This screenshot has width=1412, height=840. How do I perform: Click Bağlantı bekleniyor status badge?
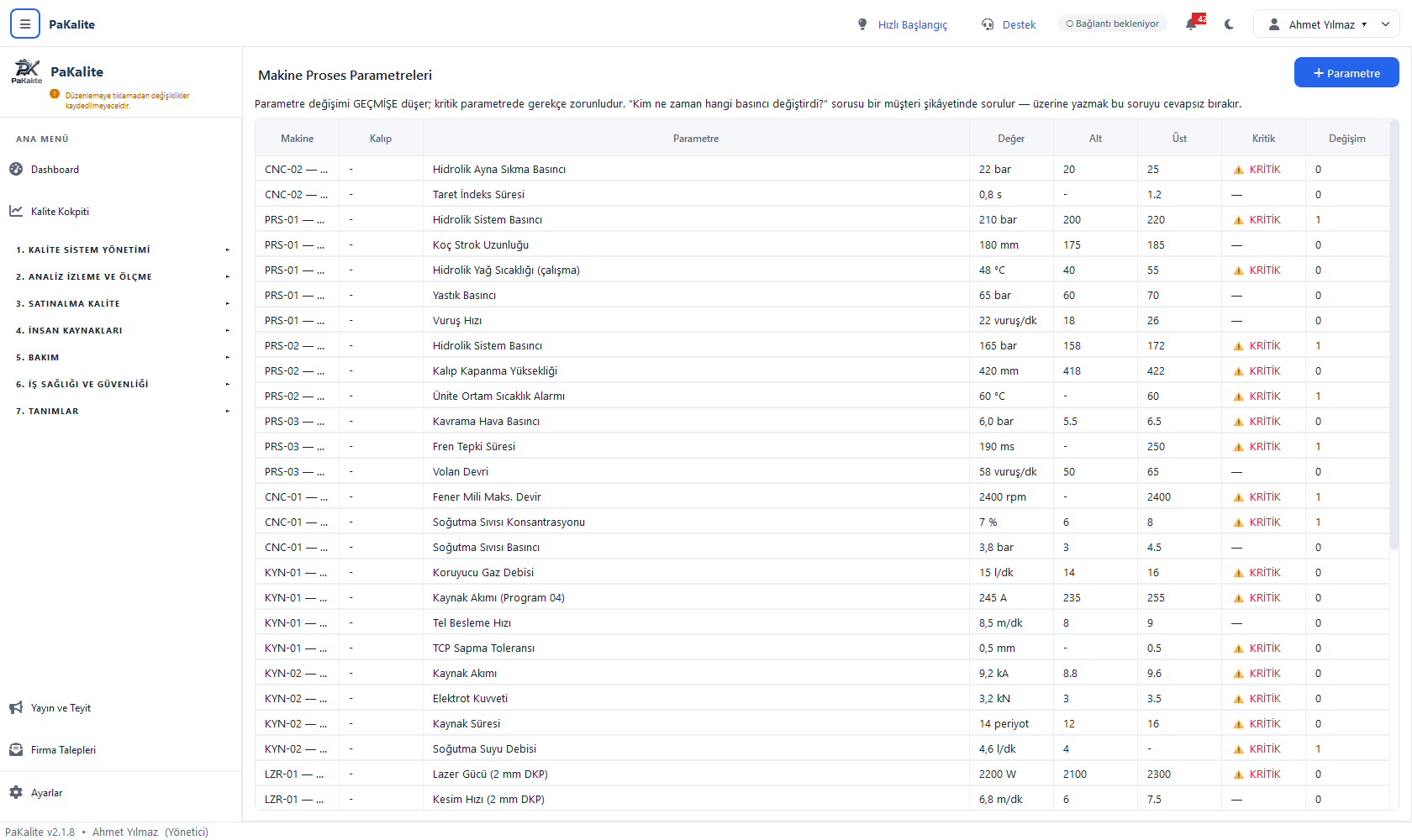point(1112,24)
